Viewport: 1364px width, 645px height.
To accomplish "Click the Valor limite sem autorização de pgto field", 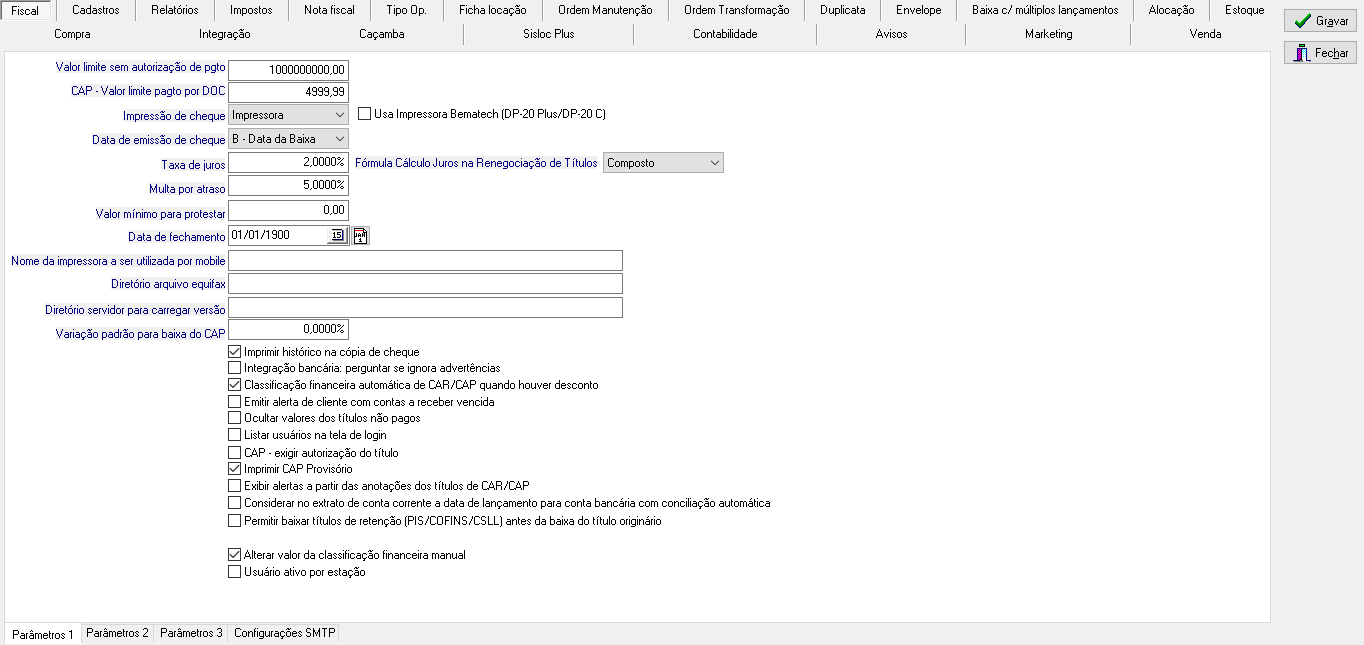I will 288,69.
